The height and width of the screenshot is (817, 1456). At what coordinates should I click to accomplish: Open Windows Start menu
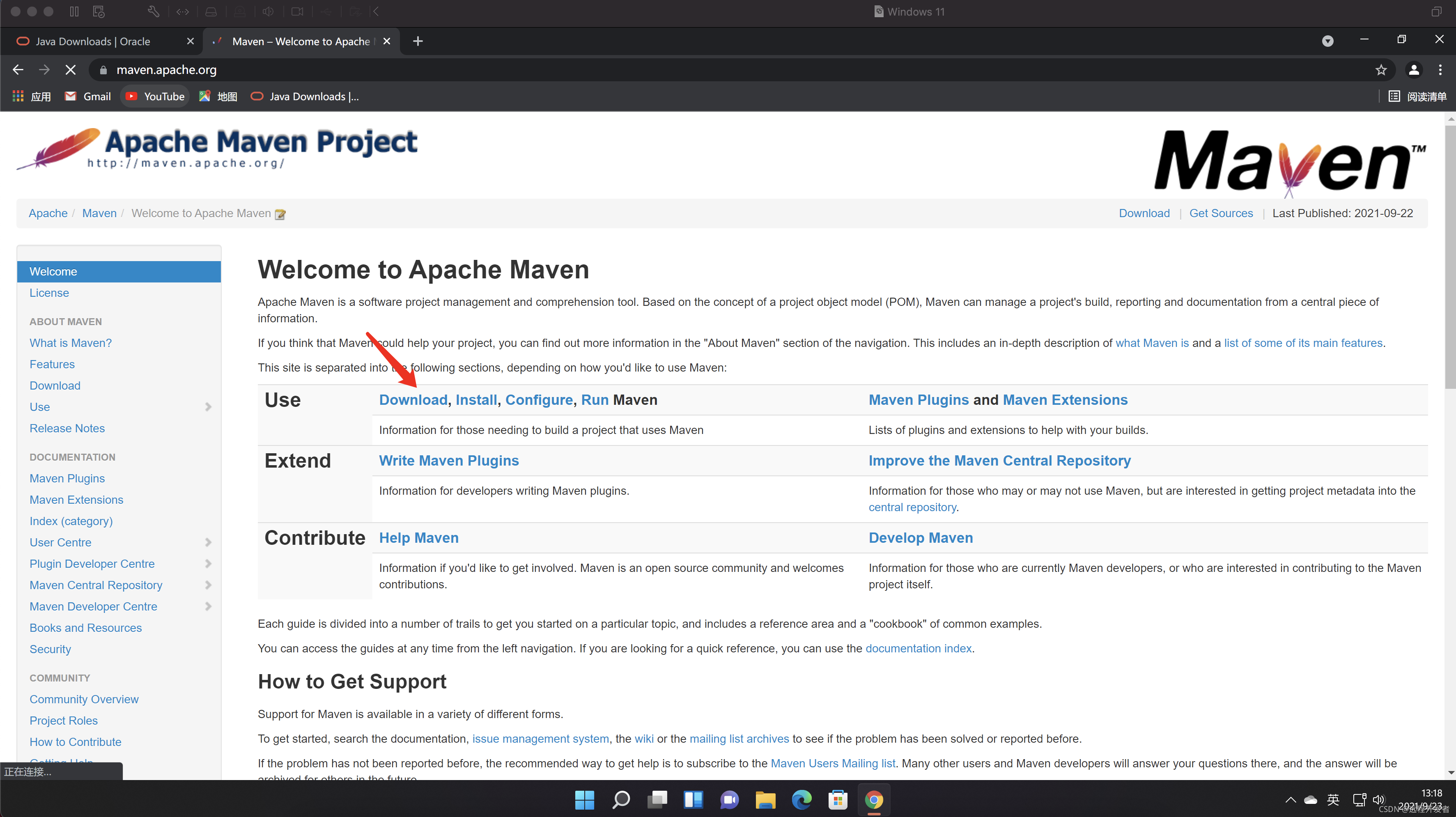(584, 799)
